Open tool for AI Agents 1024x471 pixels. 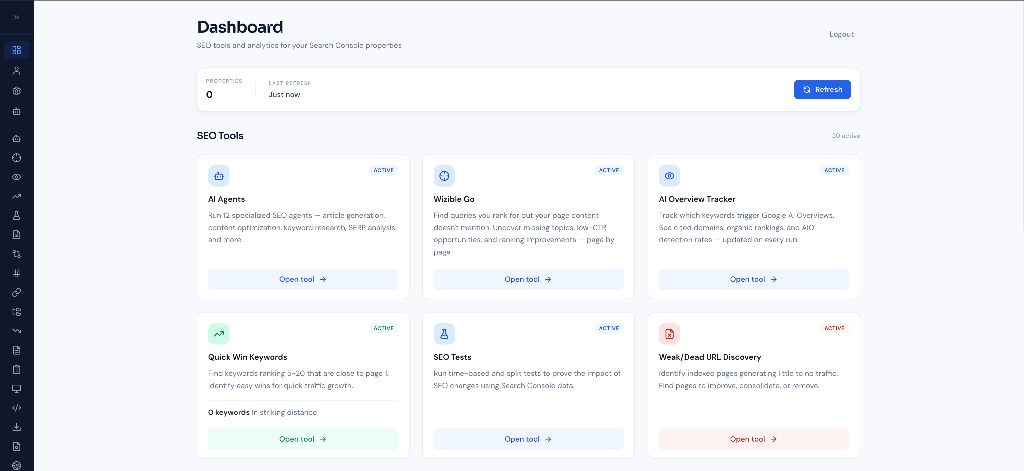coord(303,279)
